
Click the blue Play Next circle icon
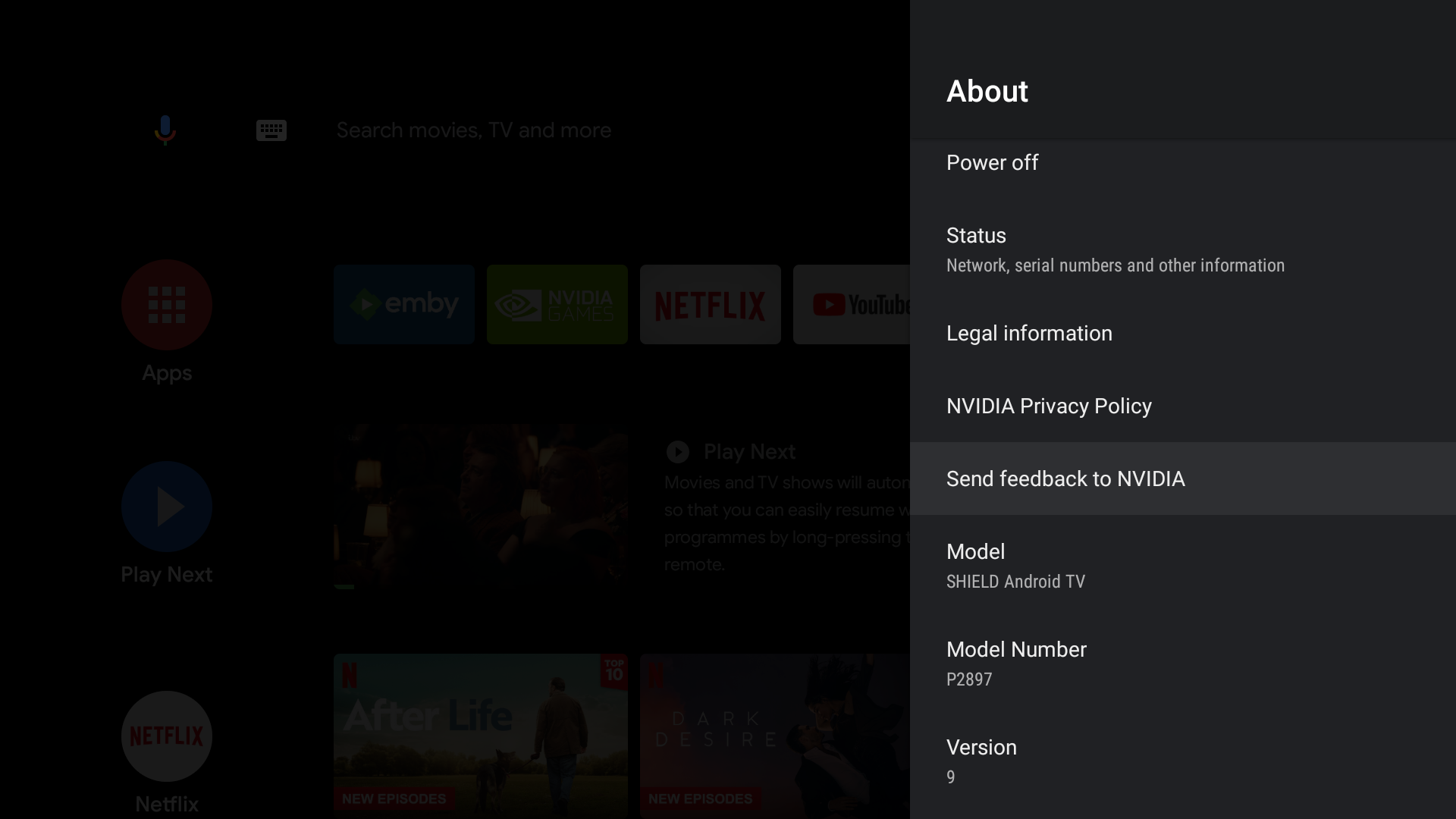pos(166,507)
